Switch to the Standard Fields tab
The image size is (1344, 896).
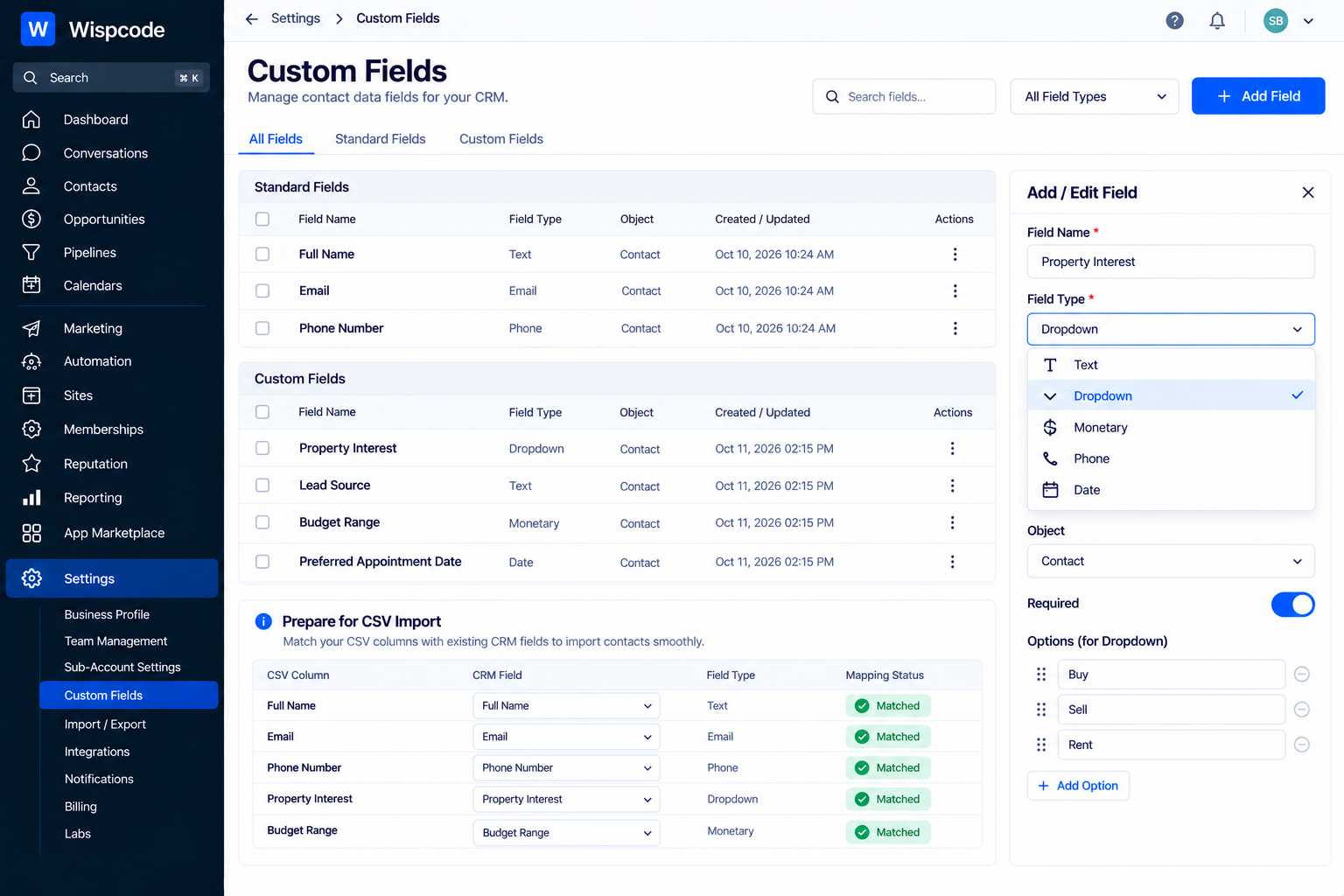pyautogui.click(x=380, y=139)
